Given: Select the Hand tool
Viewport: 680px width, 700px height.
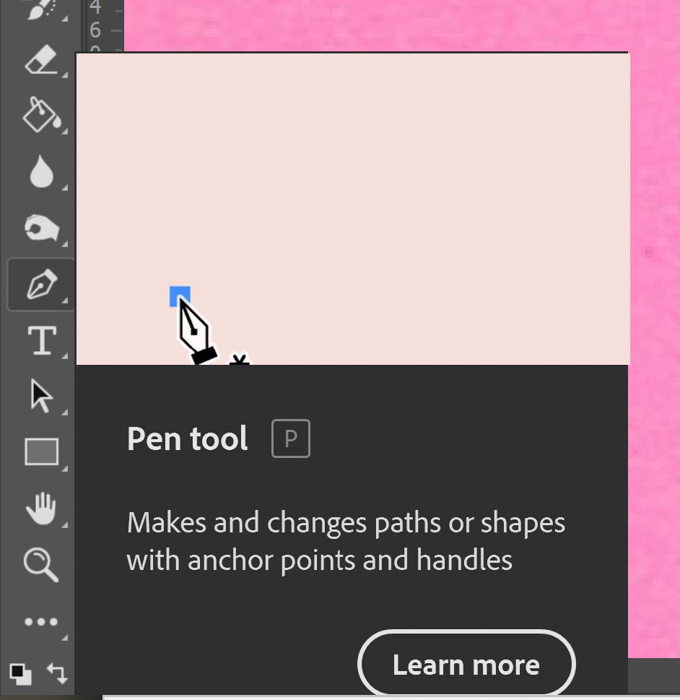Looking at the screenshot, I should click(41, 508).
